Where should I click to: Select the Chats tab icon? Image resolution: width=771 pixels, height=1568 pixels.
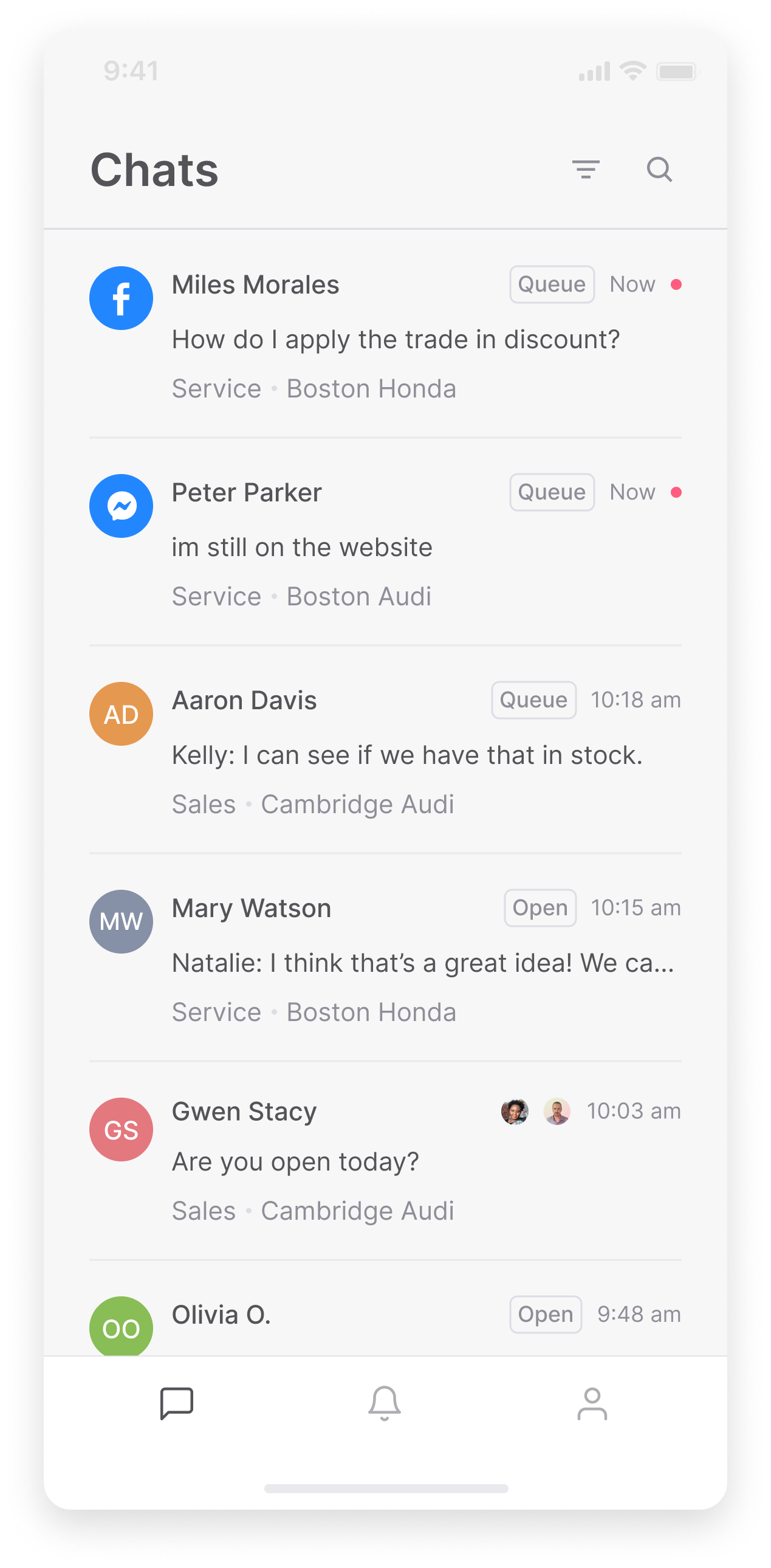[176, 1403]
